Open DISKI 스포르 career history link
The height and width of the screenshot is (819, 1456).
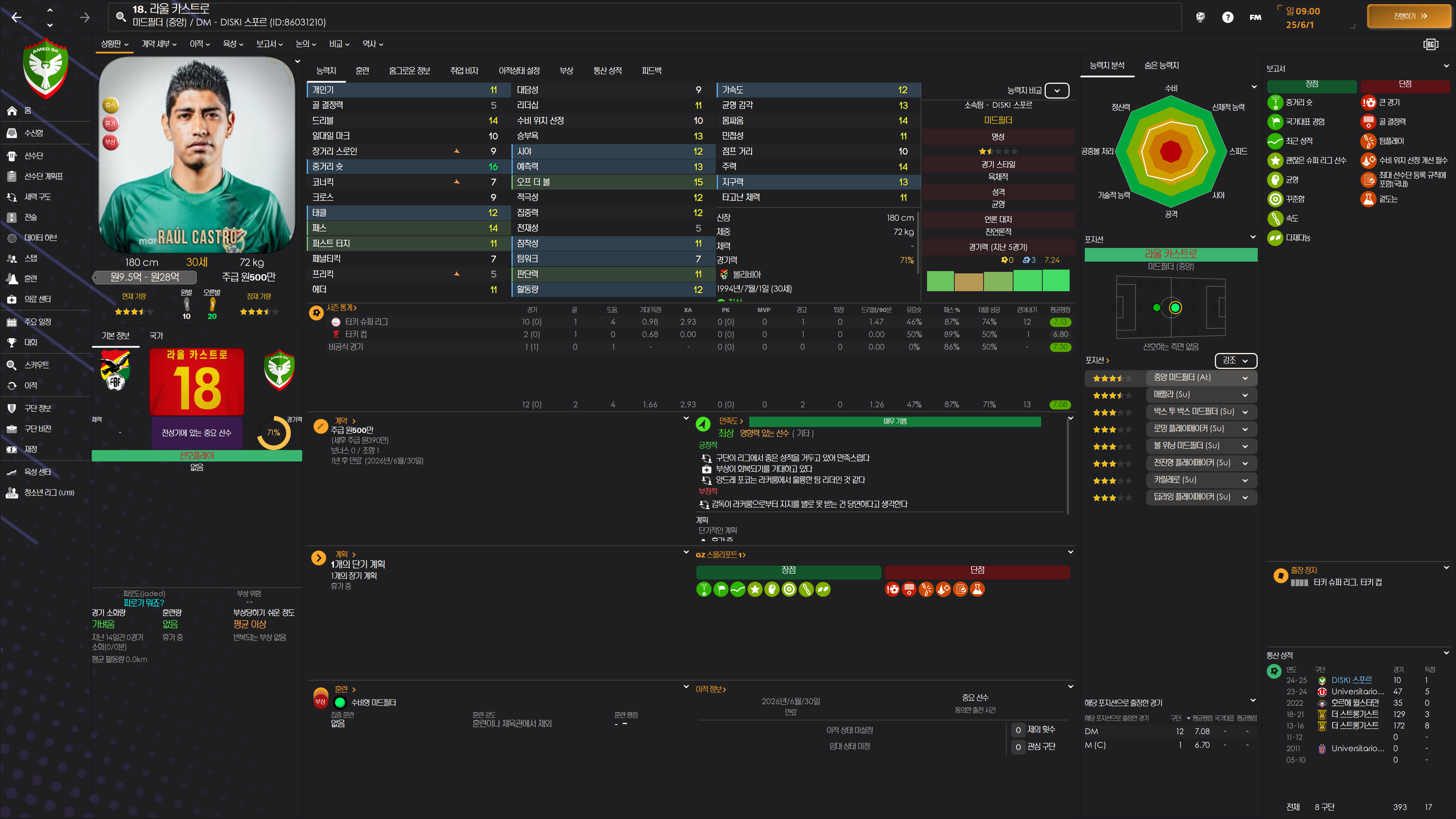point(1351,680)
